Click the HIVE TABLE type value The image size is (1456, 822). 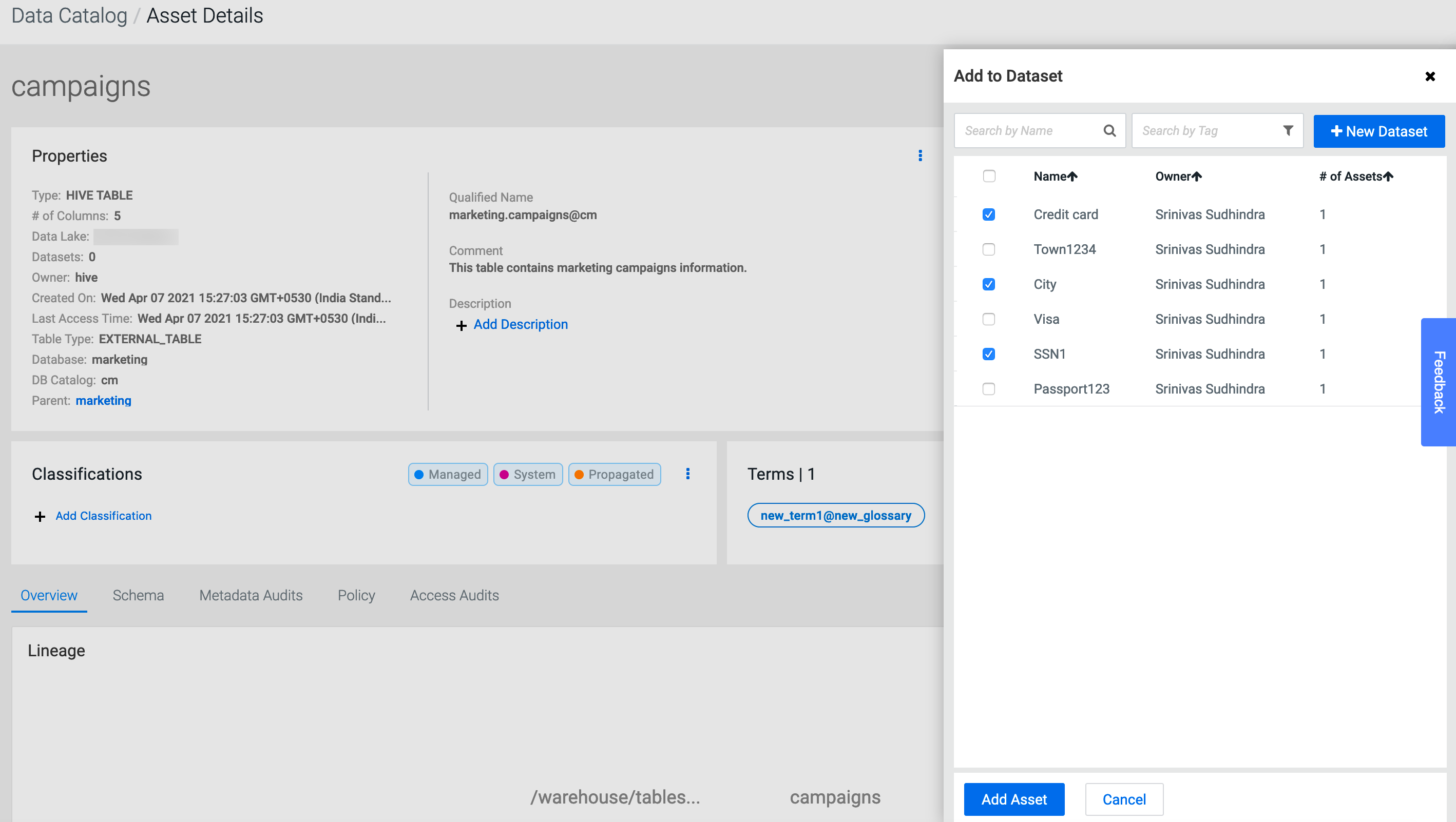(x=99, y=195)
